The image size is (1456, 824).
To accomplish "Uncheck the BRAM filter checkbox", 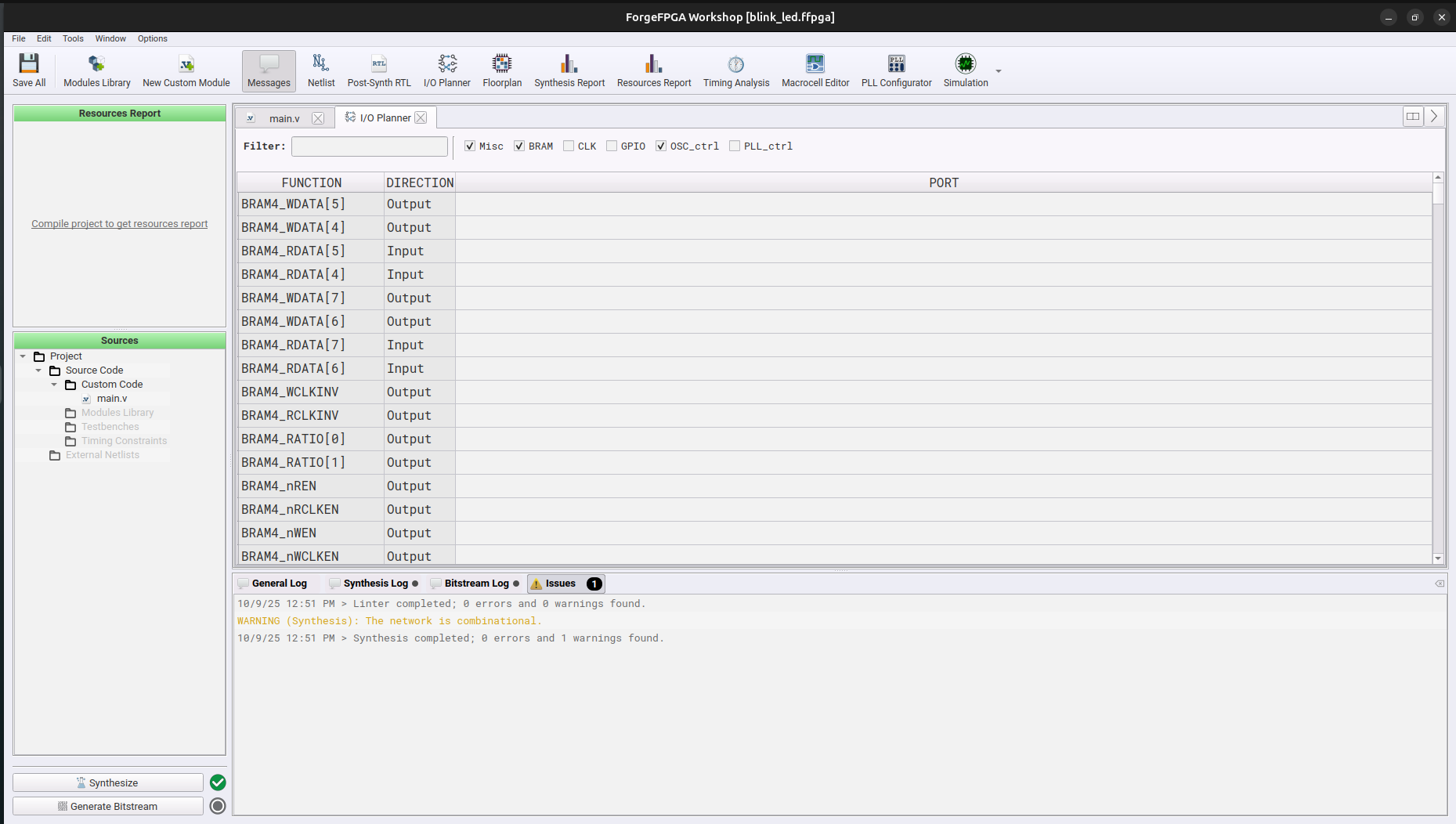I will coord(519,146).
